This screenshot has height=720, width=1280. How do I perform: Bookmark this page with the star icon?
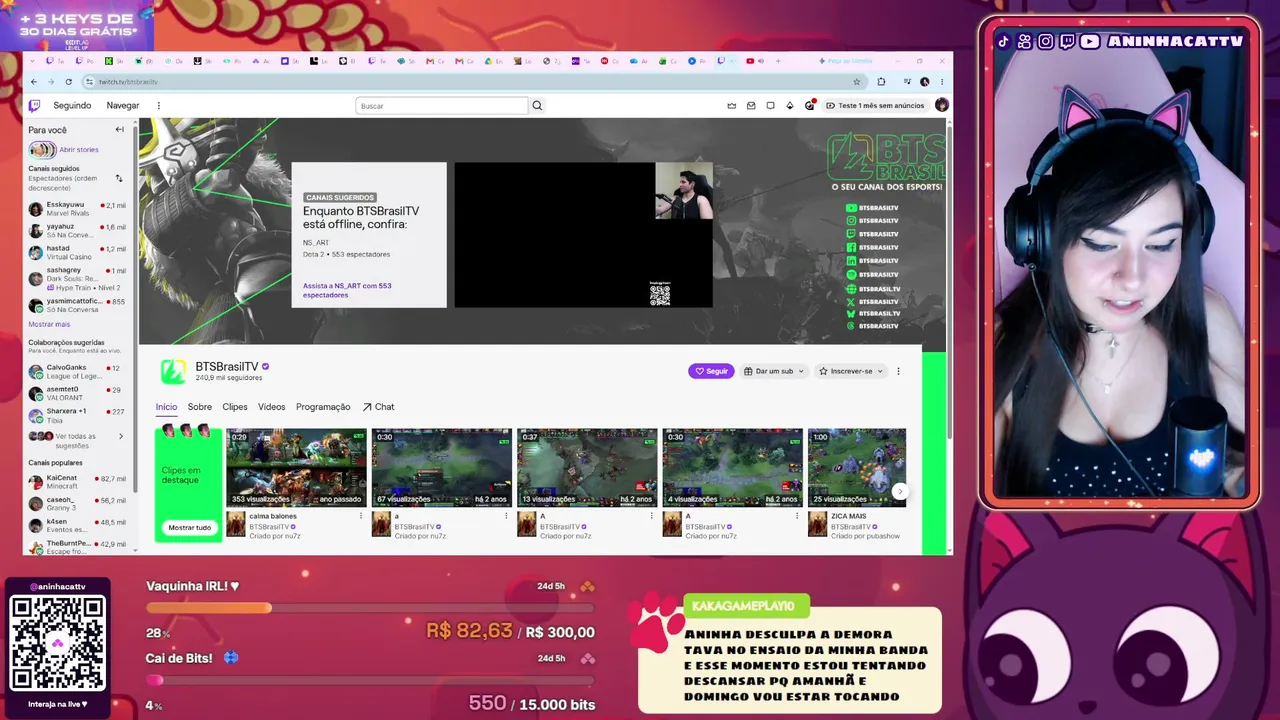857,82
